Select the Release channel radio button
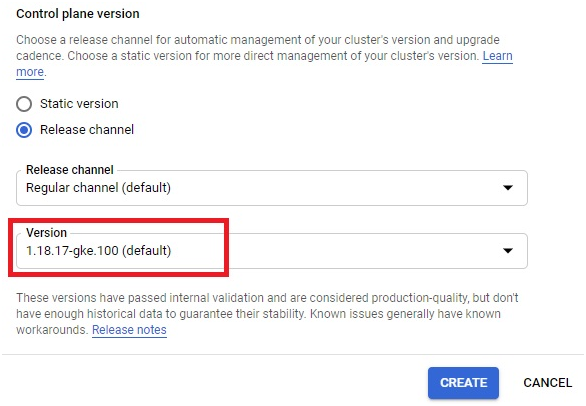Screen dimensions: 586x406 click(24, 130)
